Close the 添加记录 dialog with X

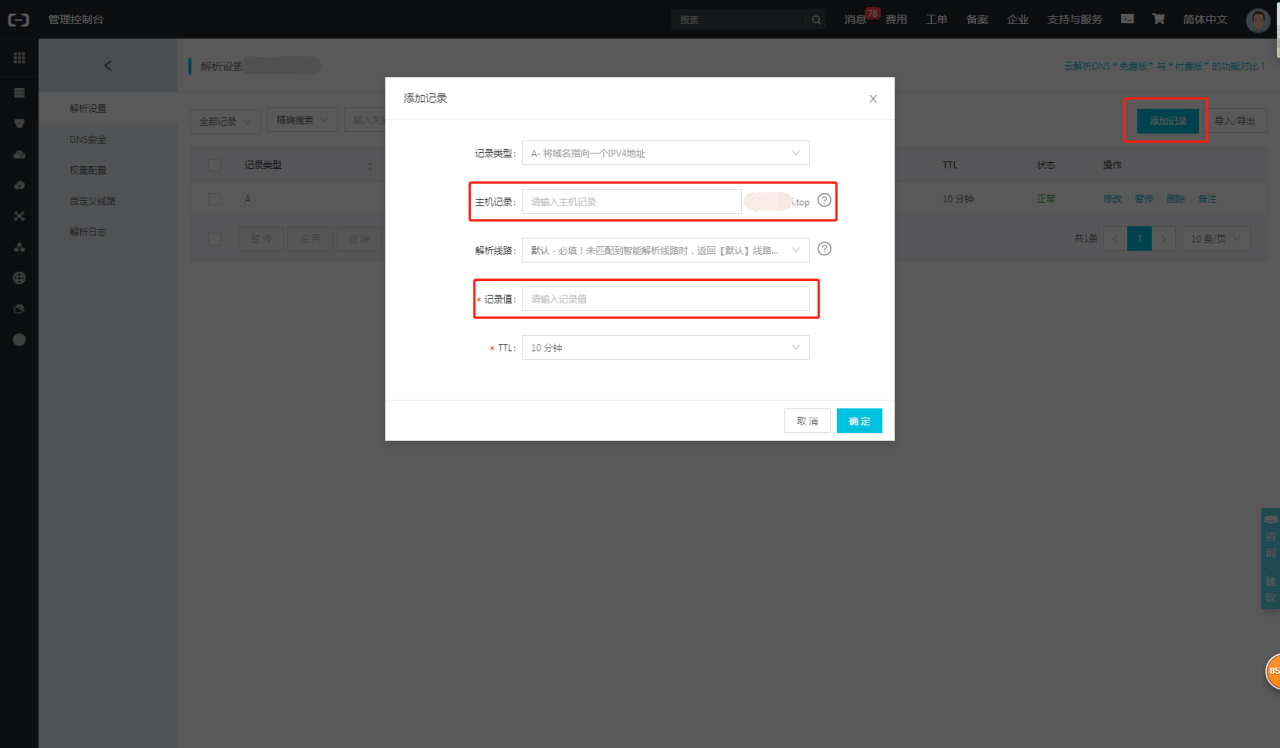pyautogui.click(x=873, y=99)
